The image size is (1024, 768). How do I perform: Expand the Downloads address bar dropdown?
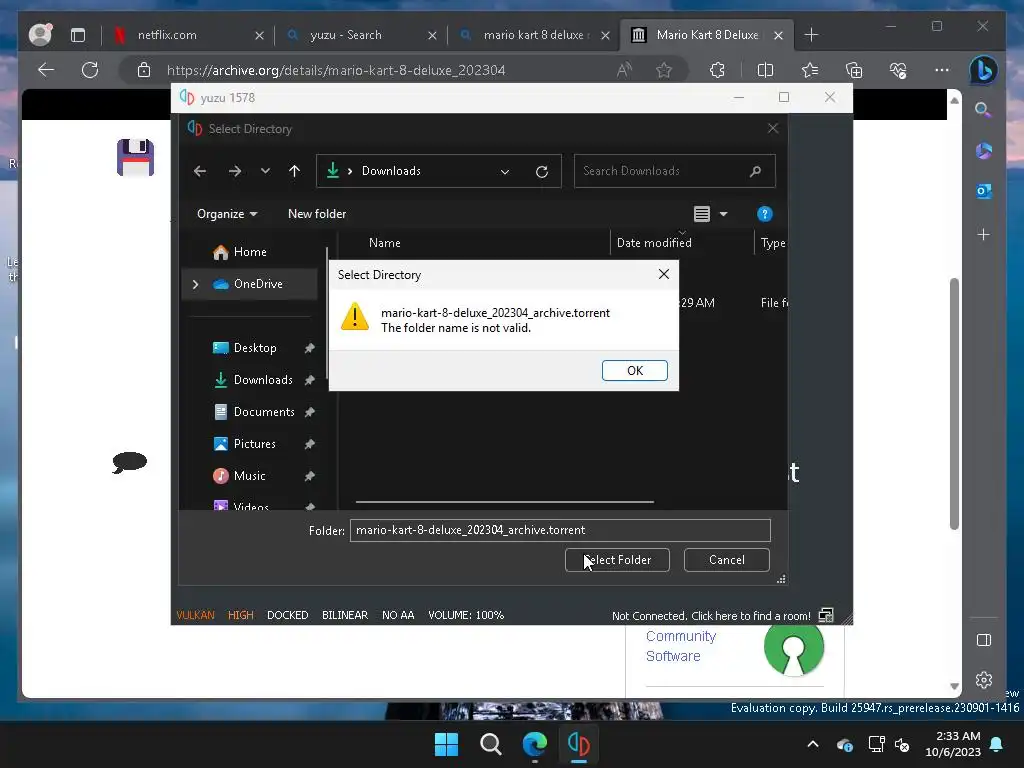click(505, 172)
